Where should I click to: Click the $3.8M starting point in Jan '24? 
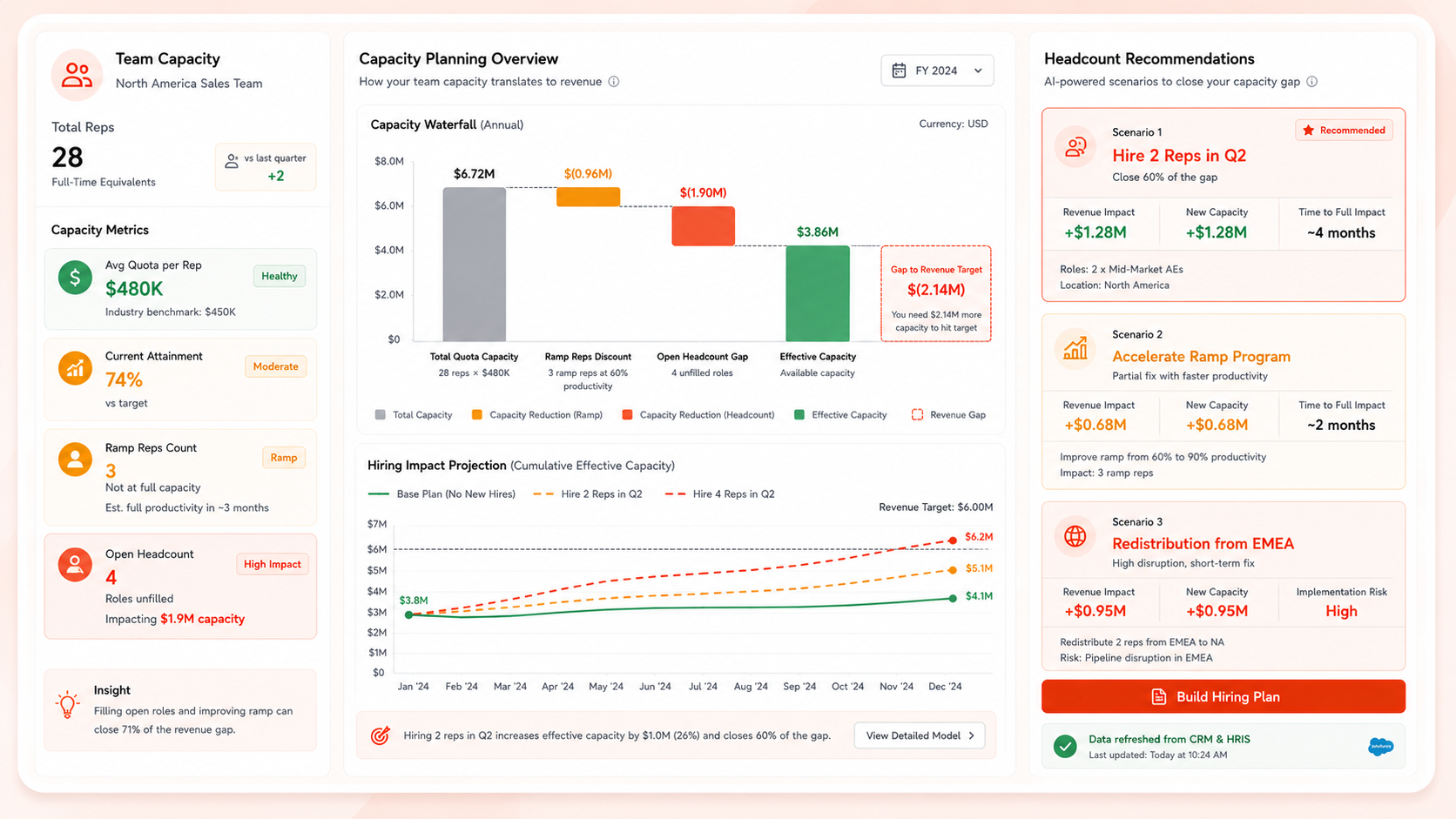[409, 614]
